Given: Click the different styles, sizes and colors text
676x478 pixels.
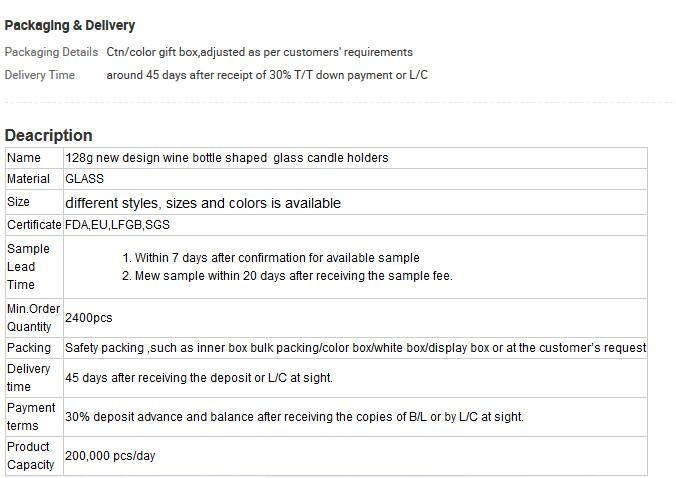Looking at the screenshot, I should point(203,203).
